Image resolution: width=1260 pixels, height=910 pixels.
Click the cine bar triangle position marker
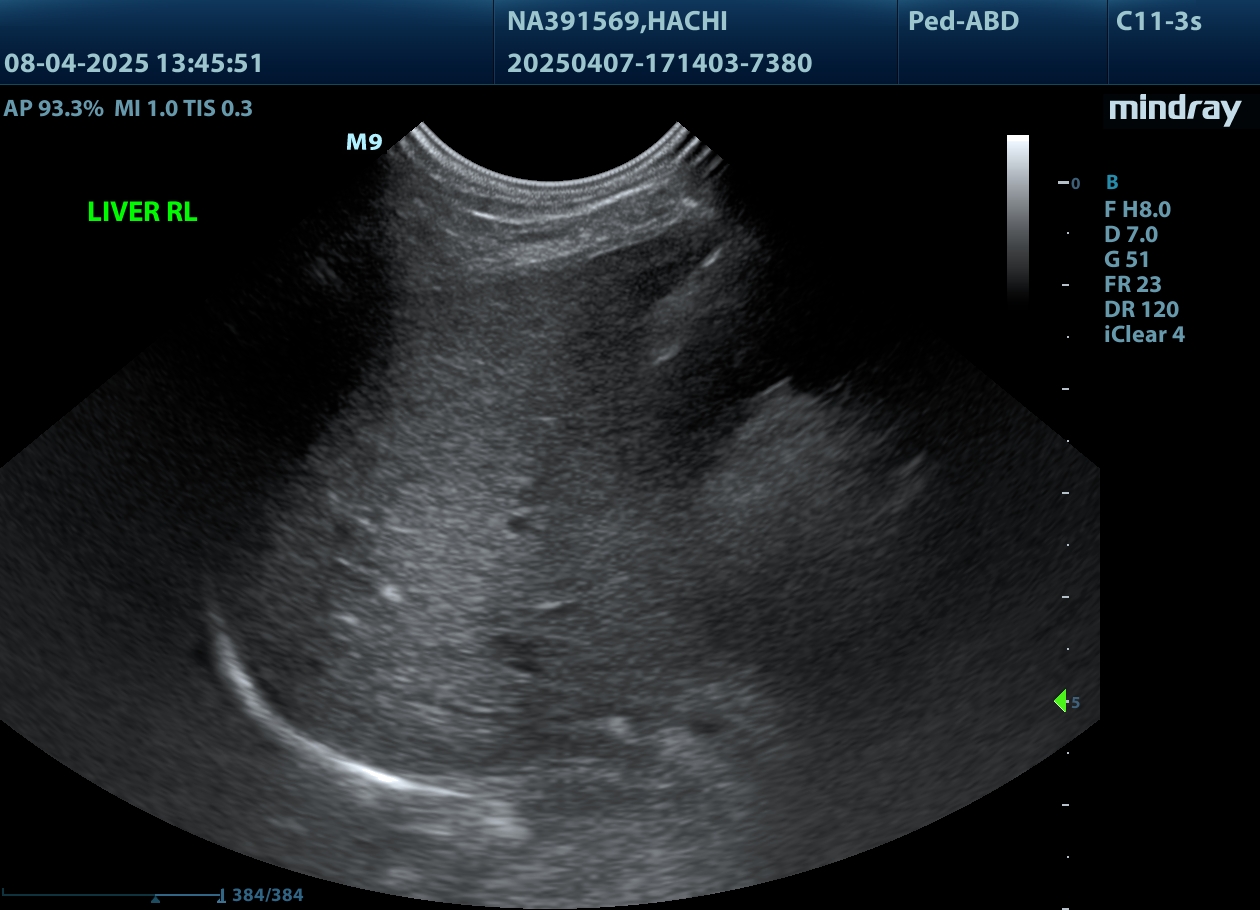coord(155,899)
